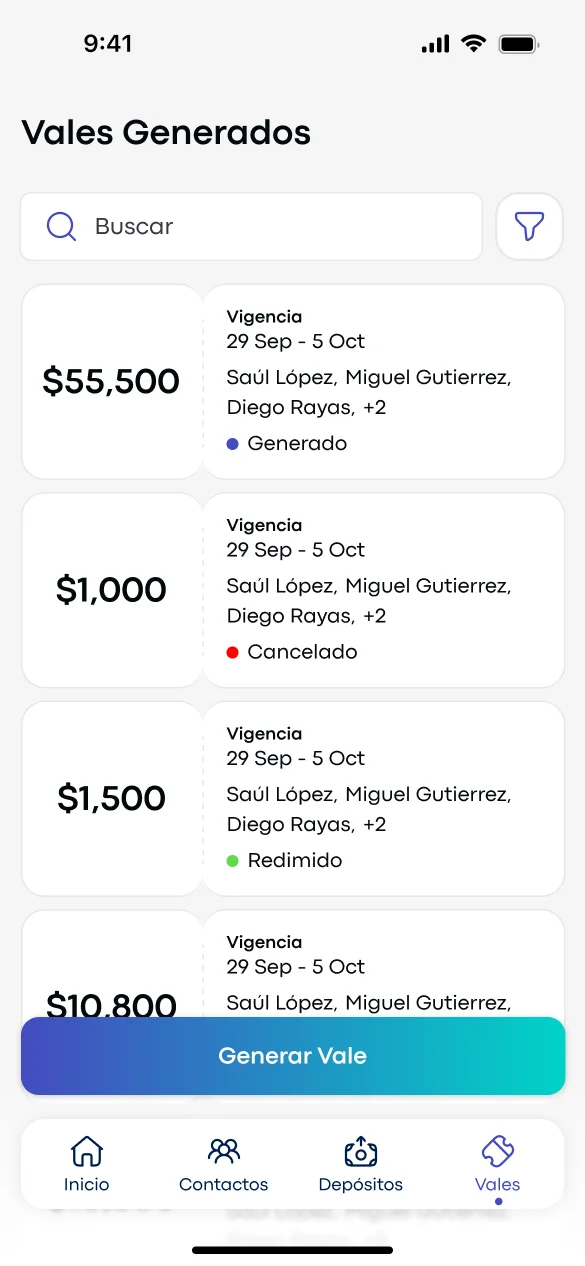Switch to the Contactos tab label
Image resolution: width=585 pixels, height=1266 pixels.
click(x=223, y=1185)
